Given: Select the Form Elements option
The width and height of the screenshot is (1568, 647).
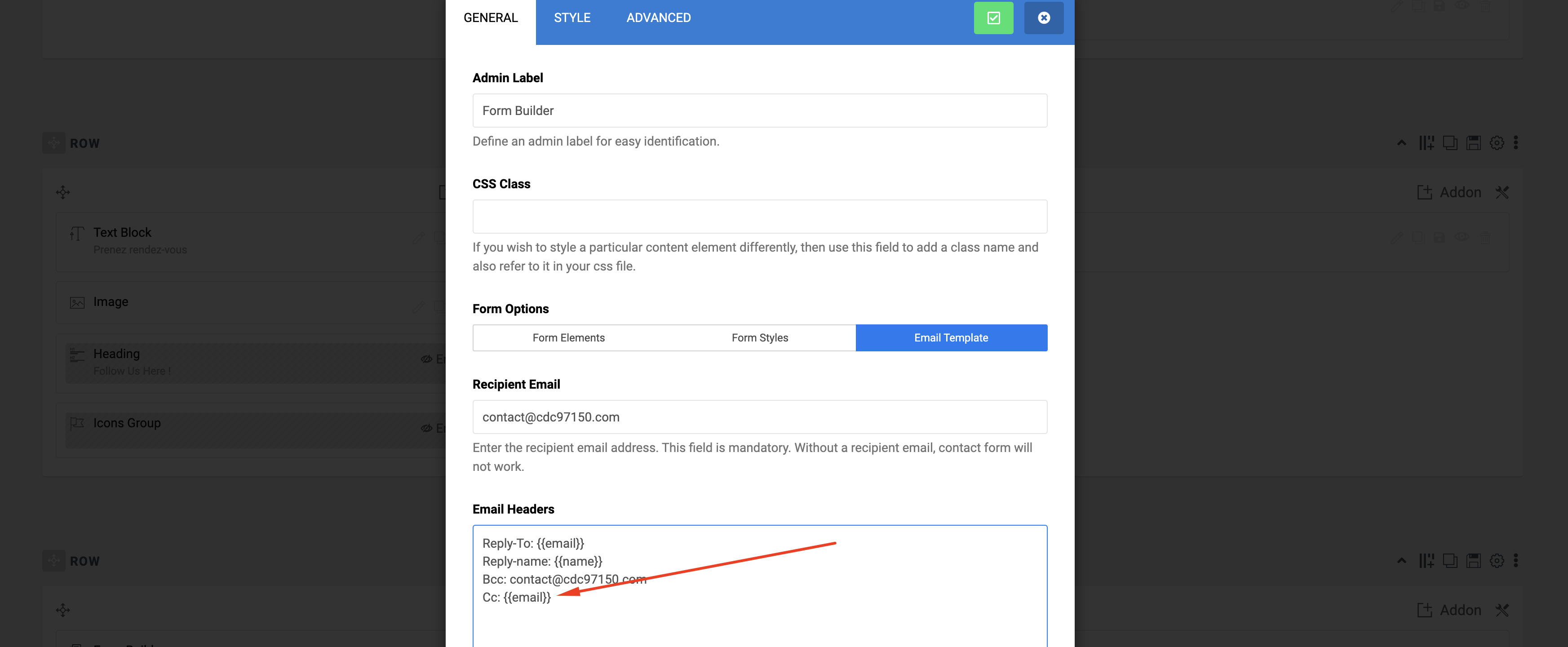Looking at the screenshot, I should 568,338.
